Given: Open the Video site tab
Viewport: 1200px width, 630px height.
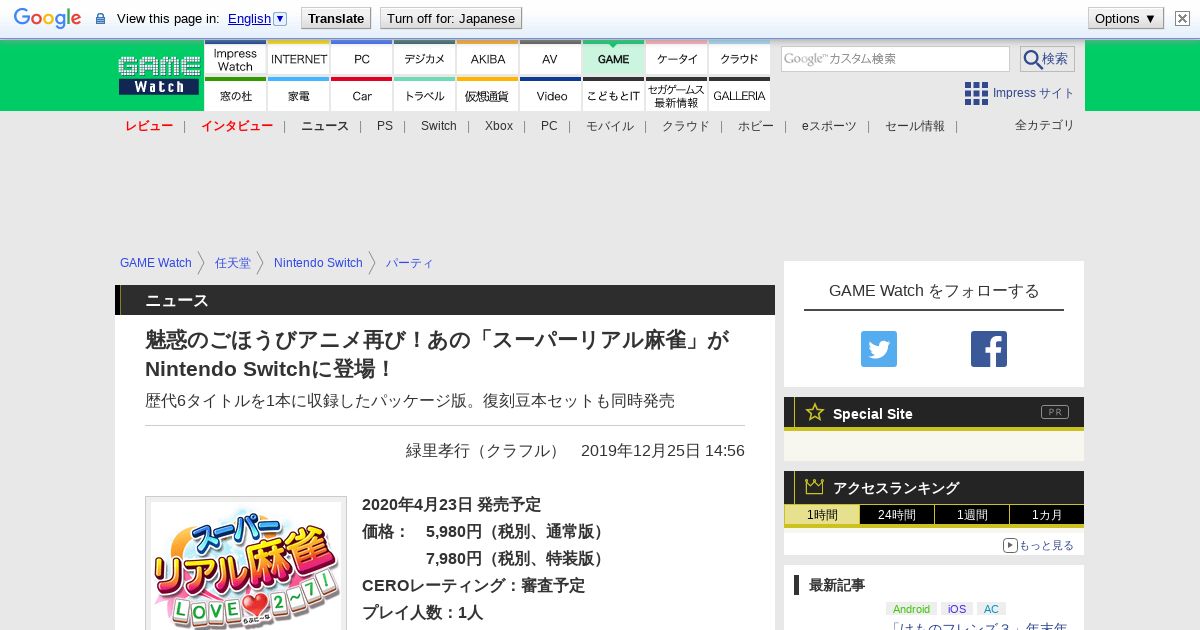Looking at the screenshot, I should coord(550,95).
